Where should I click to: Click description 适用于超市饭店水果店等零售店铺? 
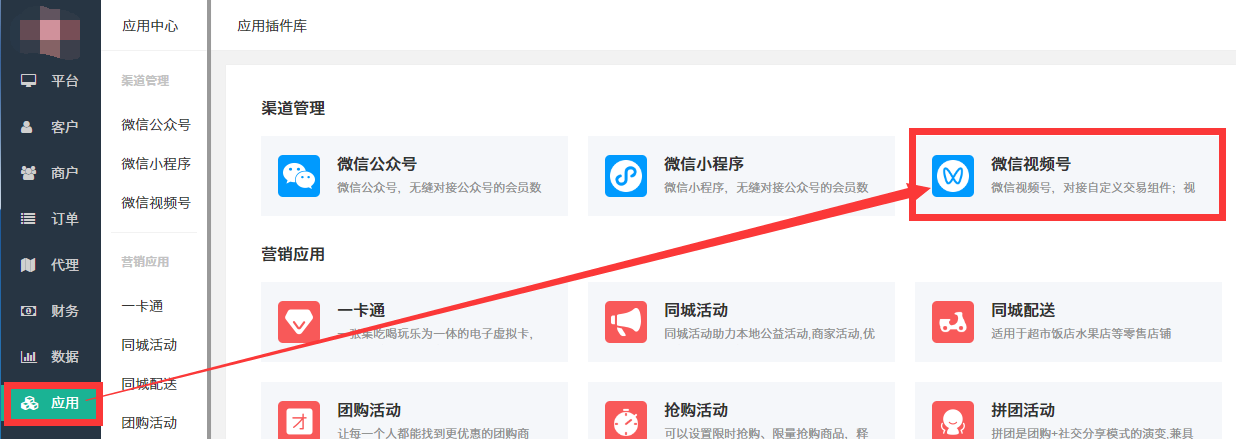click(x=1081, y=333)
